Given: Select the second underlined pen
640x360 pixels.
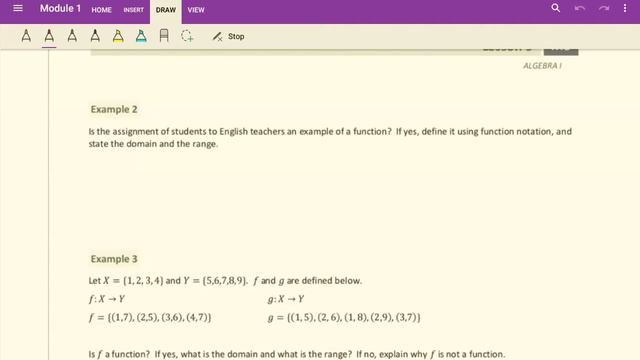Looking at the screenshot, I should coord(49,36).
